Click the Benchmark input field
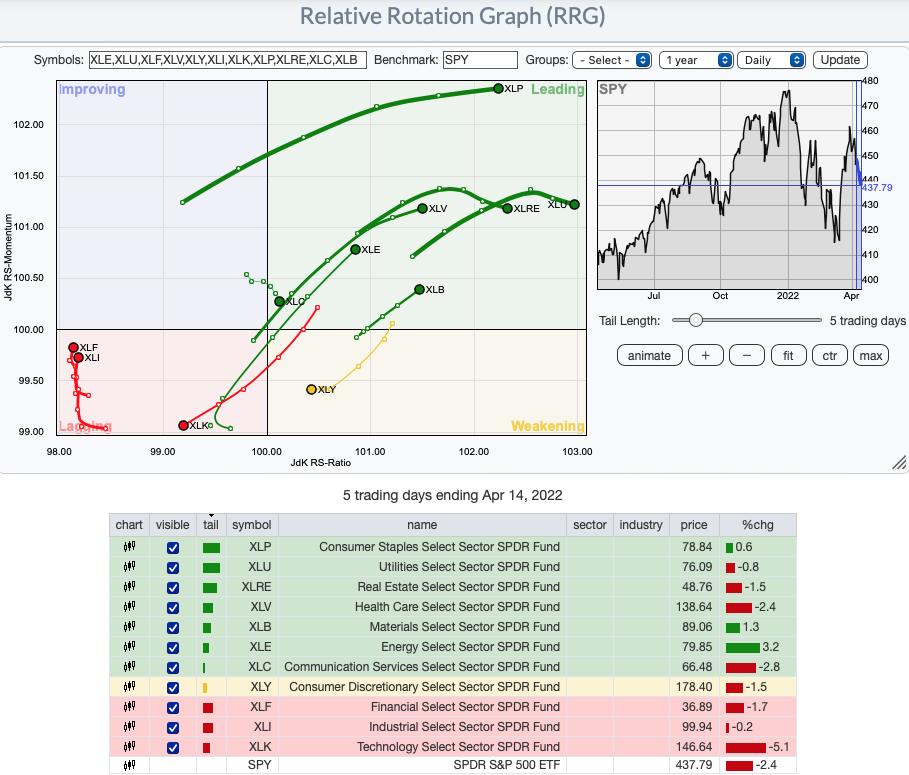Screen dimensions: 909x775 (480, 60)
